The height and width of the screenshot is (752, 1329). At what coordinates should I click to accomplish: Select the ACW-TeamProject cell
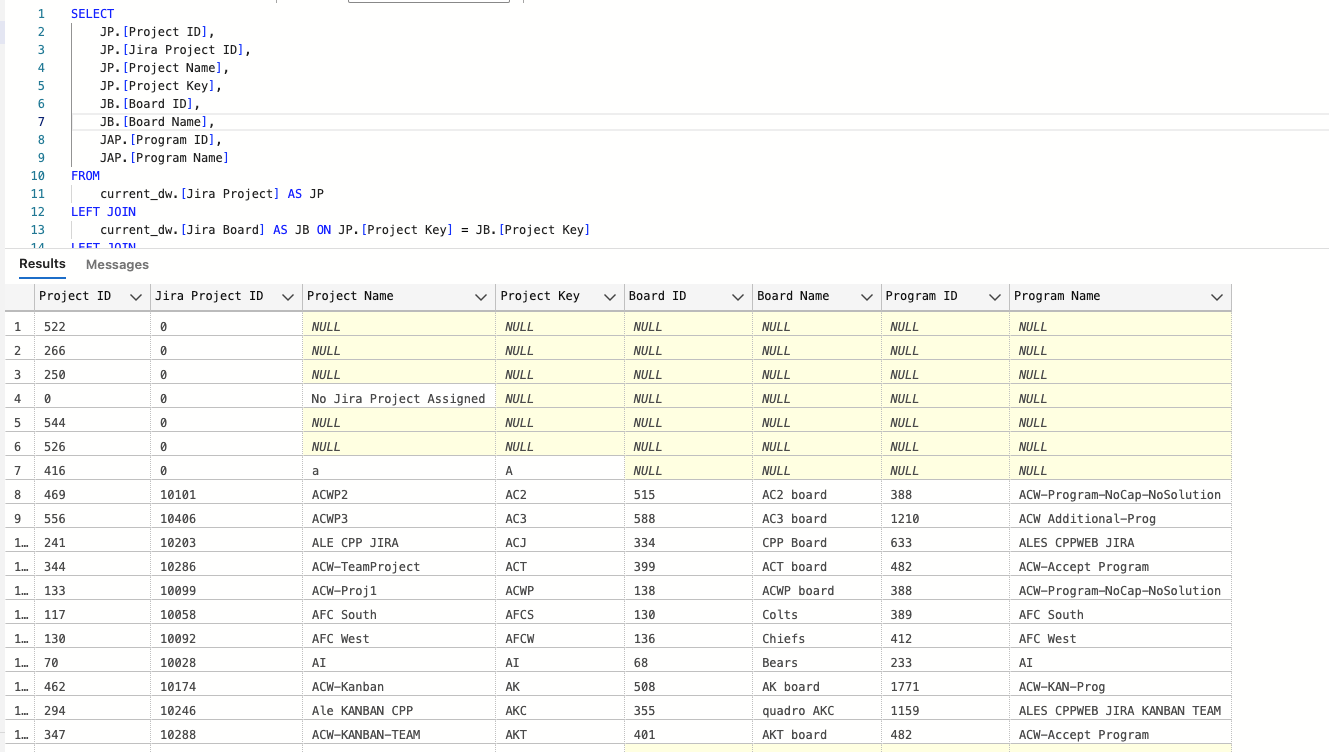tap(399, 567)
